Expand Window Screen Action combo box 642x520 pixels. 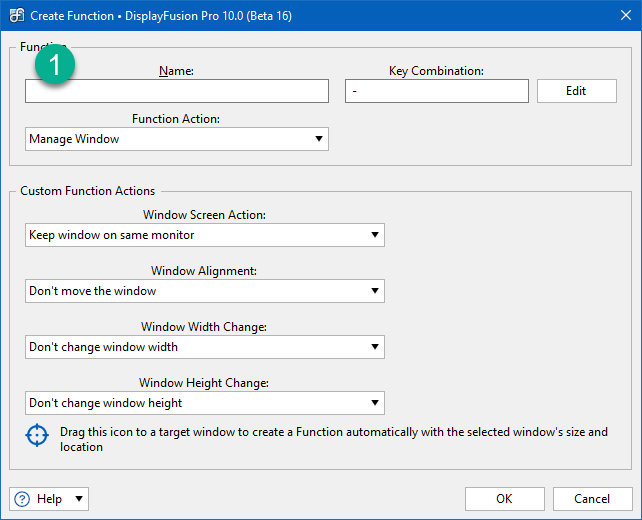tap(205, 235)
